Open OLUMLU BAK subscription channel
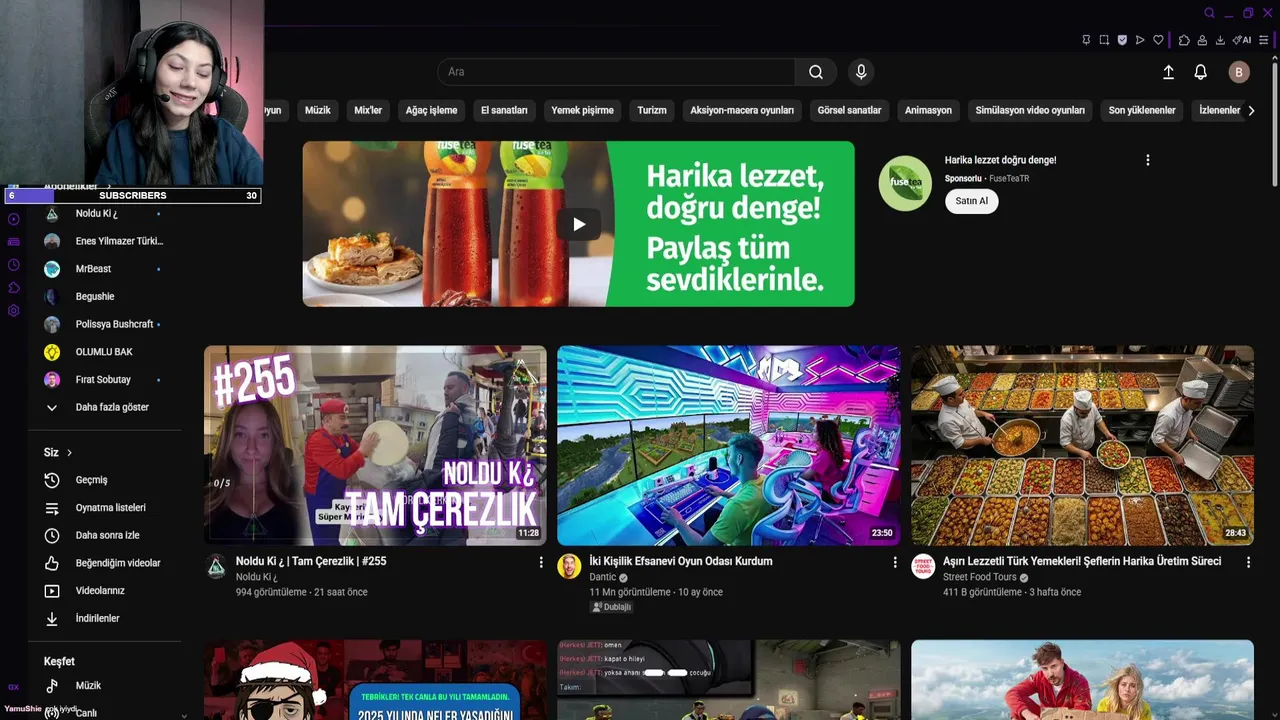 [x=104, y=352]
